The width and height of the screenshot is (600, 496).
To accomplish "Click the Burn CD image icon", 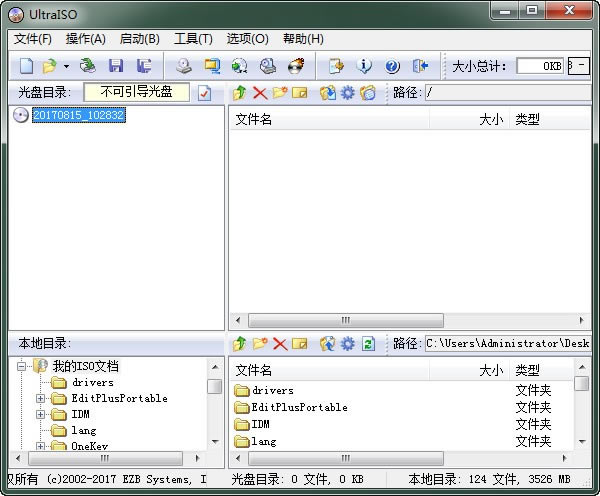I will 296,66.
